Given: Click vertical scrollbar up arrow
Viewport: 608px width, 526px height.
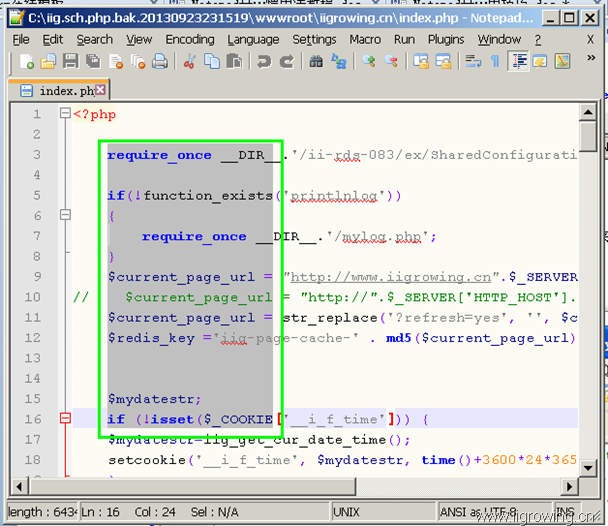Looking at the screenshot, I should pos(588,112).
